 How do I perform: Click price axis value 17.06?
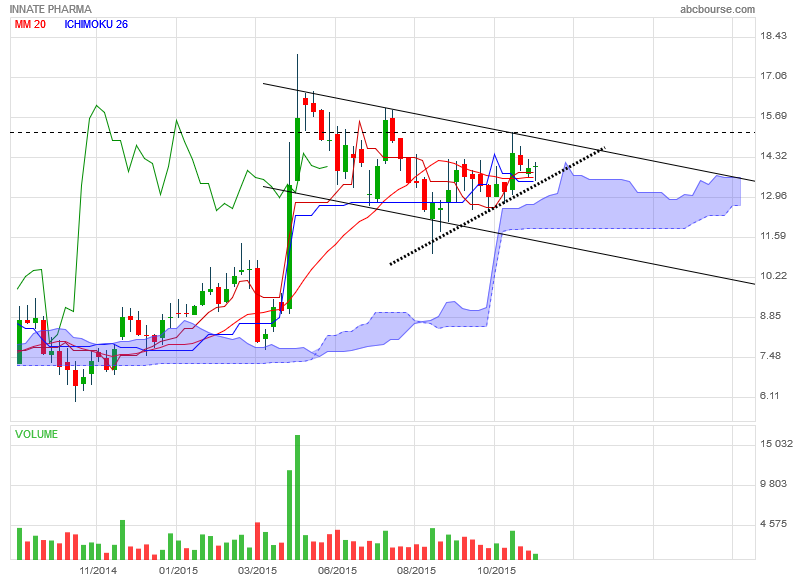click(x=773, y=75)
